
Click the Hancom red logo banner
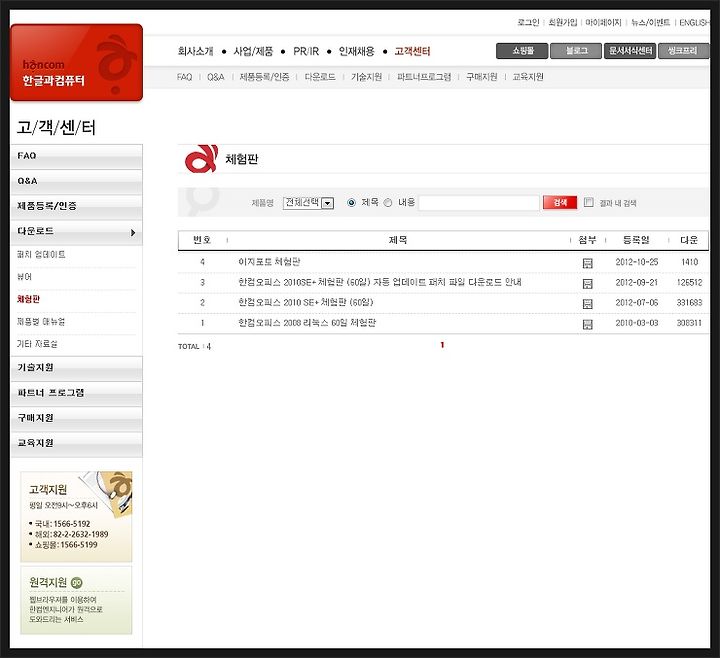[x=76, y=62]
